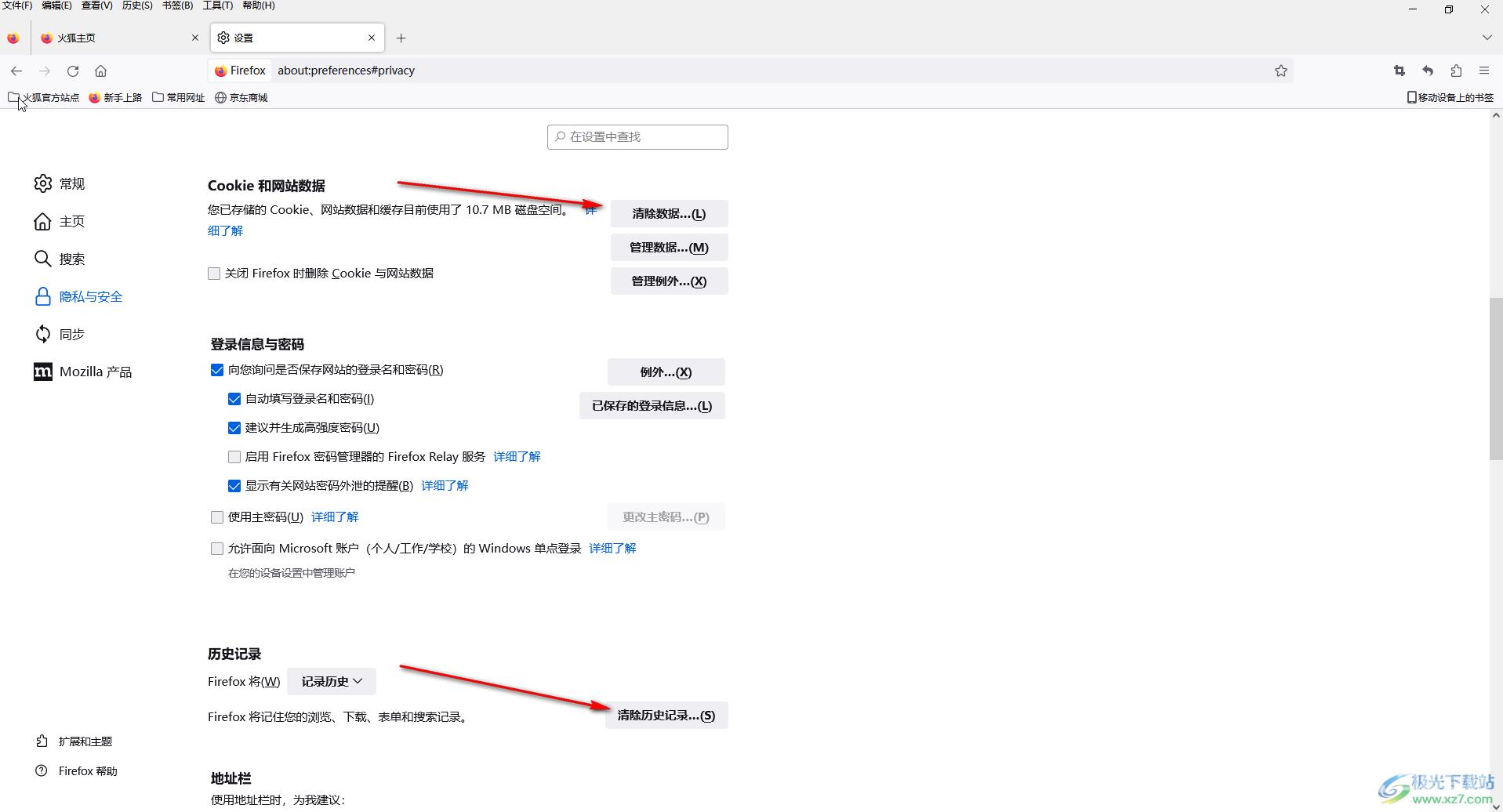Screen dimensions: 1503x812
Task: Open 查看(V) menu
Action: click(x=97, y=5)
